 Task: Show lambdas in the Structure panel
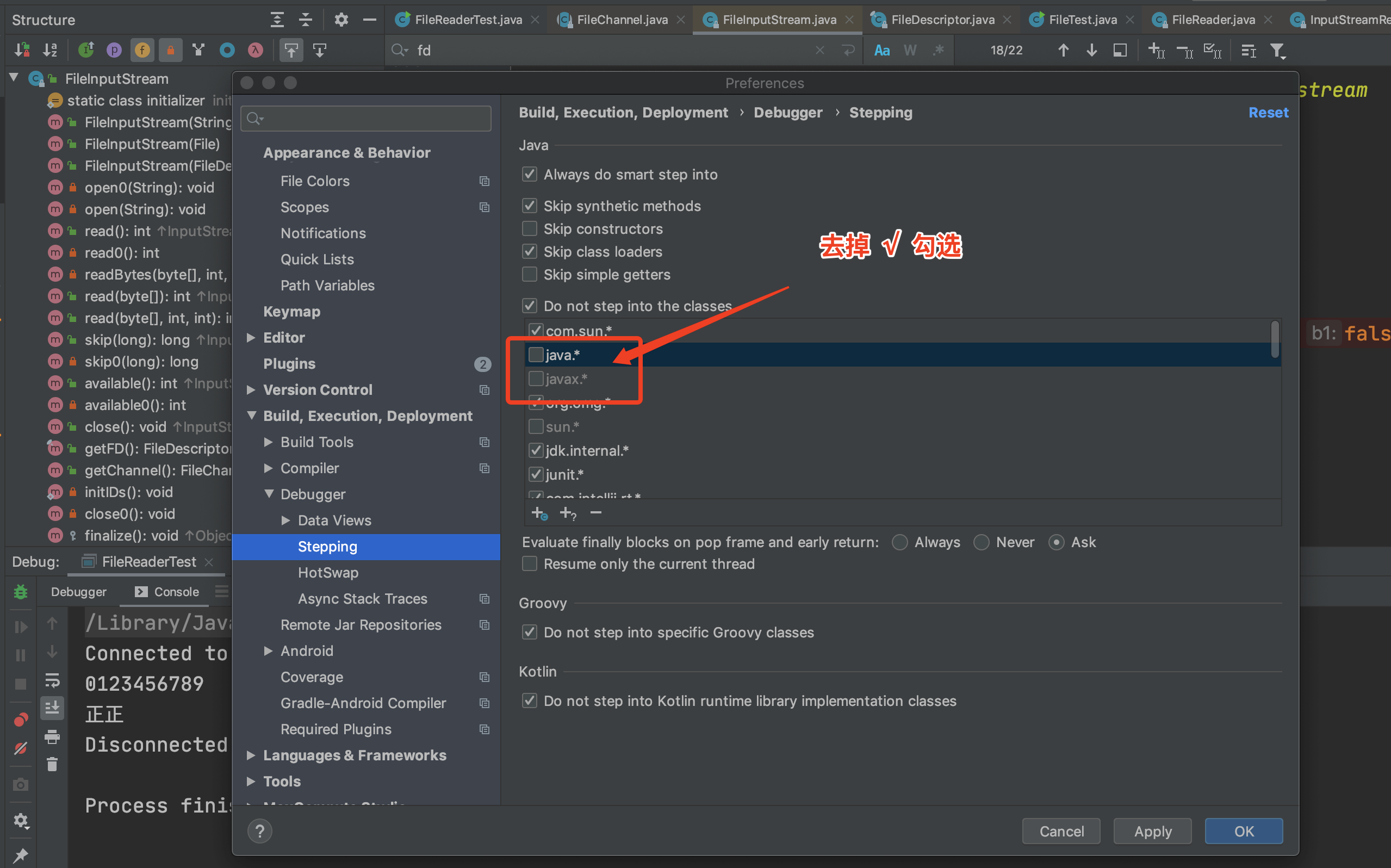(x=254, y=49)
